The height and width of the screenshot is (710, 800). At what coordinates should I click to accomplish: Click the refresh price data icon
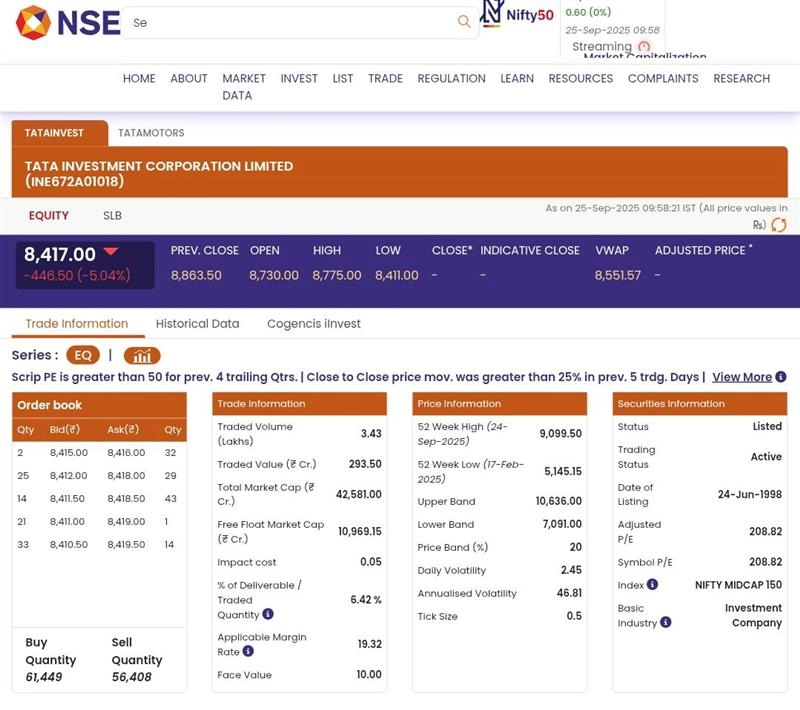[x=778, y=225]
